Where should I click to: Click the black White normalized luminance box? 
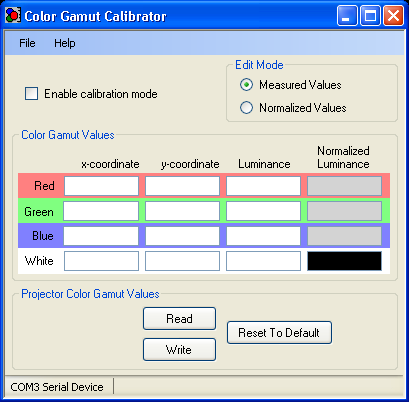tap(344, 261)
